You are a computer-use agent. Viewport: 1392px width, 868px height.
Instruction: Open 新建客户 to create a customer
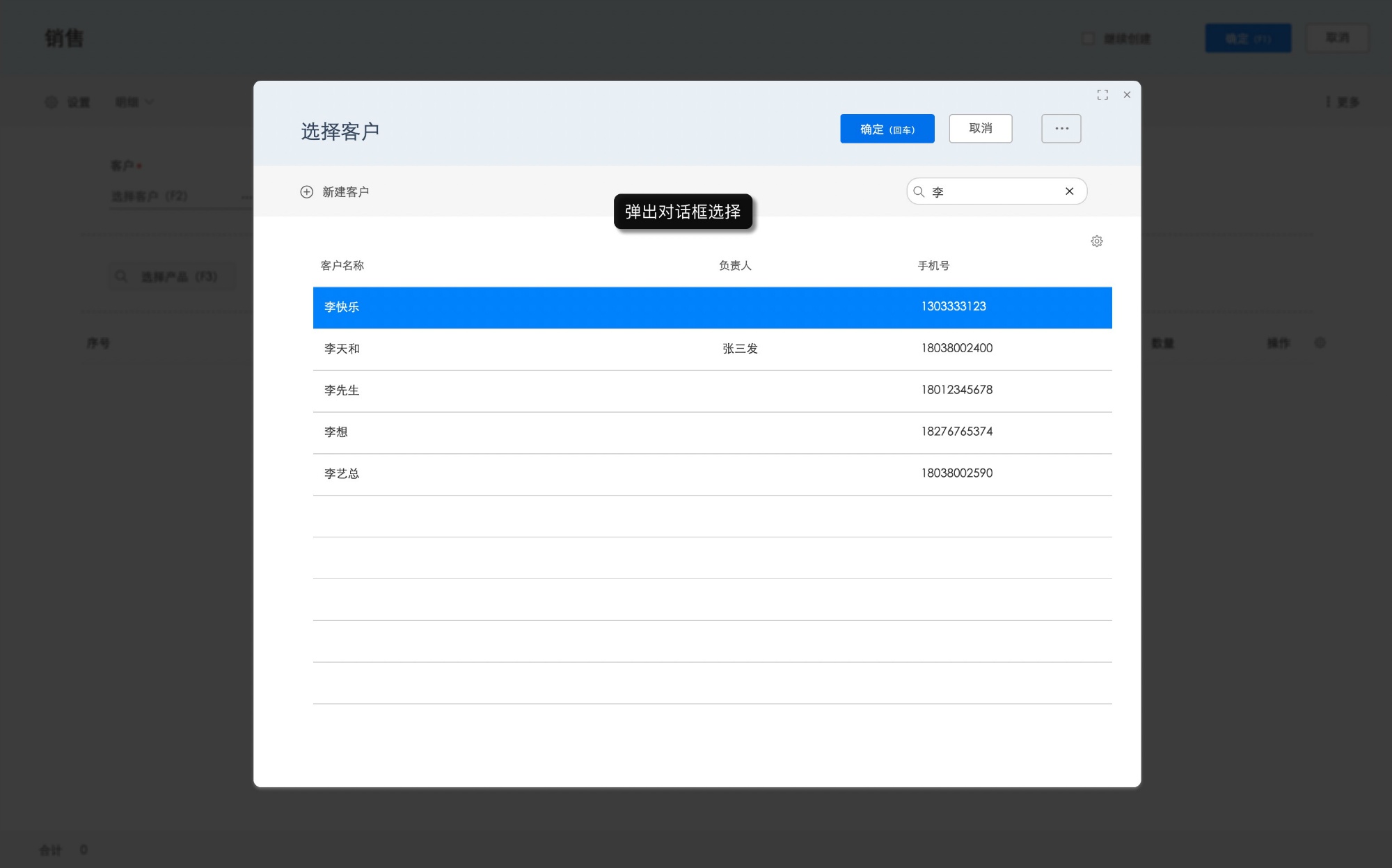(x=346, y=191)
